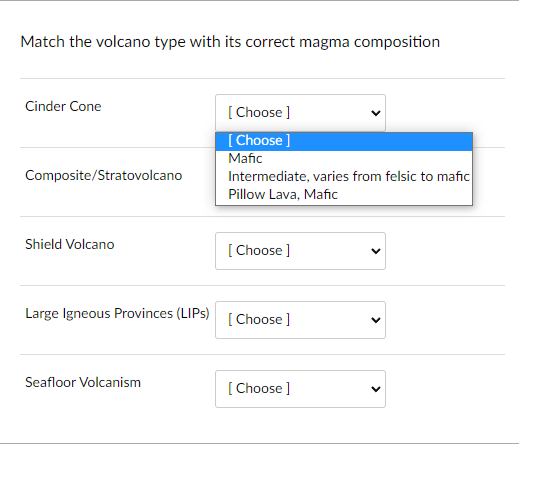The image size is (533, 504).
Task: Choose "Intermediate, varies from felsic to mafic" option
Action: (344, 176)
